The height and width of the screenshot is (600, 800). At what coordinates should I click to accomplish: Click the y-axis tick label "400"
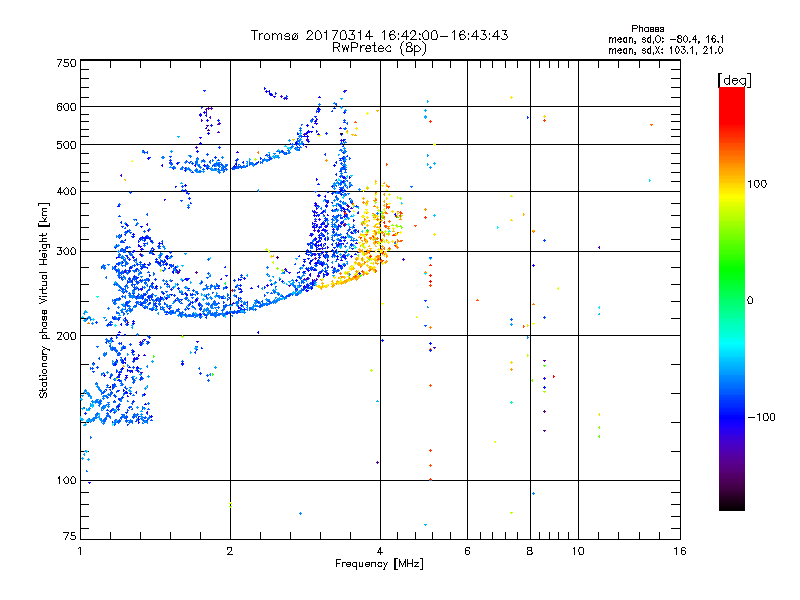67,191
